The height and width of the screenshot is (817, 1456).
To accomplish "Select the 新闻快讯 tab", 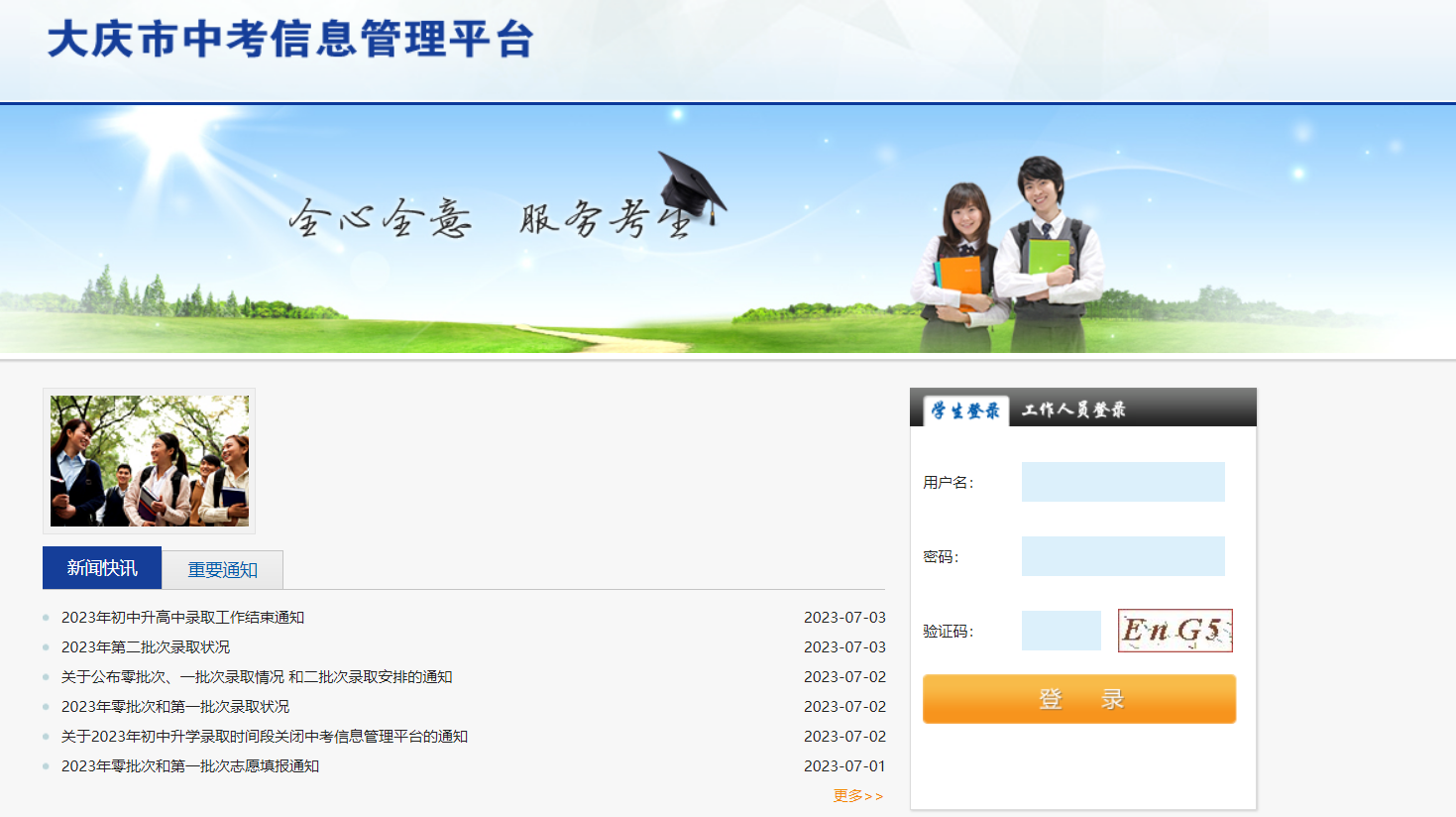I will click(102, 568).
